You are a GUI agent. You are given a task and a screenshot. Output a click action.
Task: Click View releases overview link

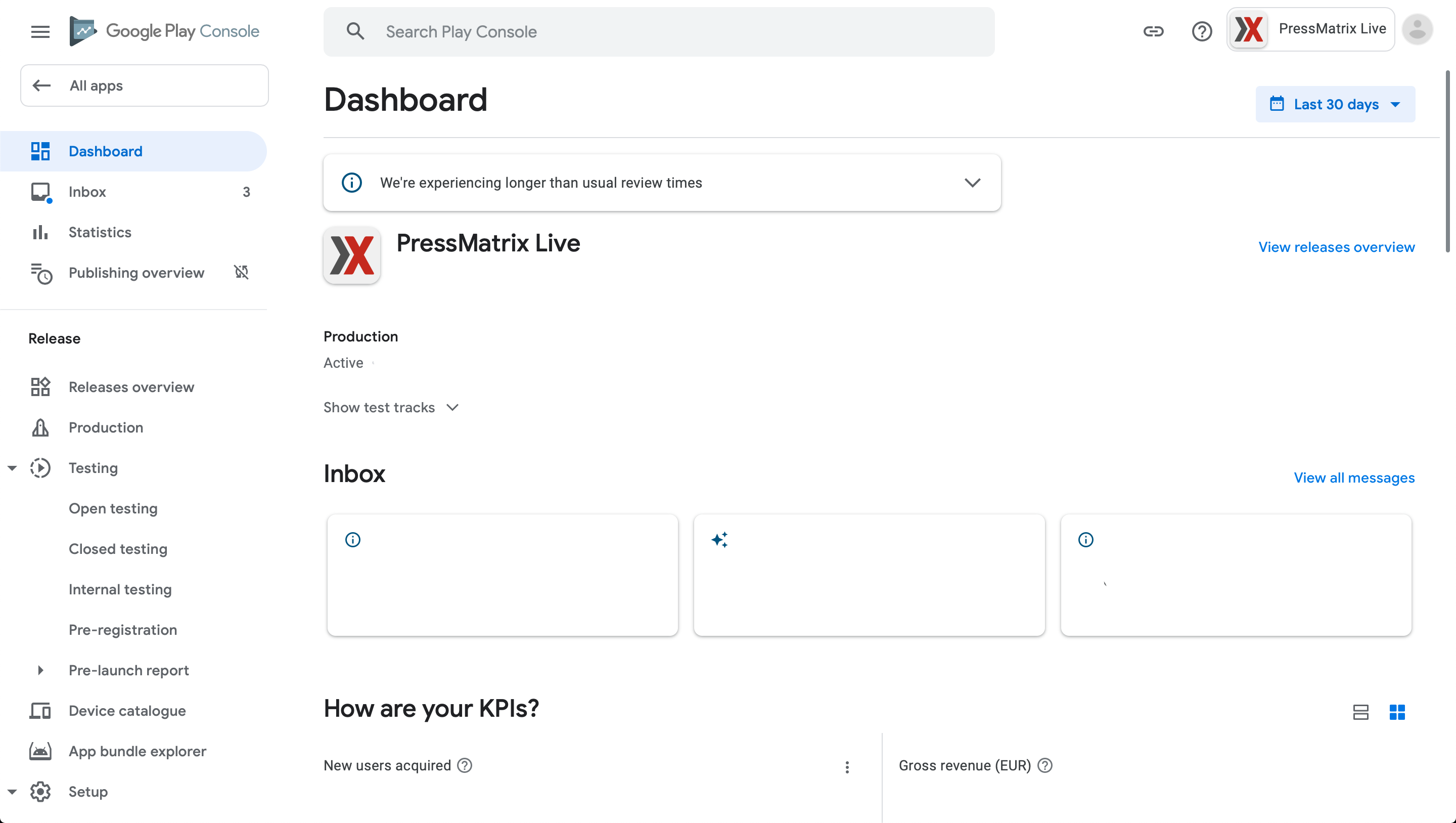(x=1336, y=247)
